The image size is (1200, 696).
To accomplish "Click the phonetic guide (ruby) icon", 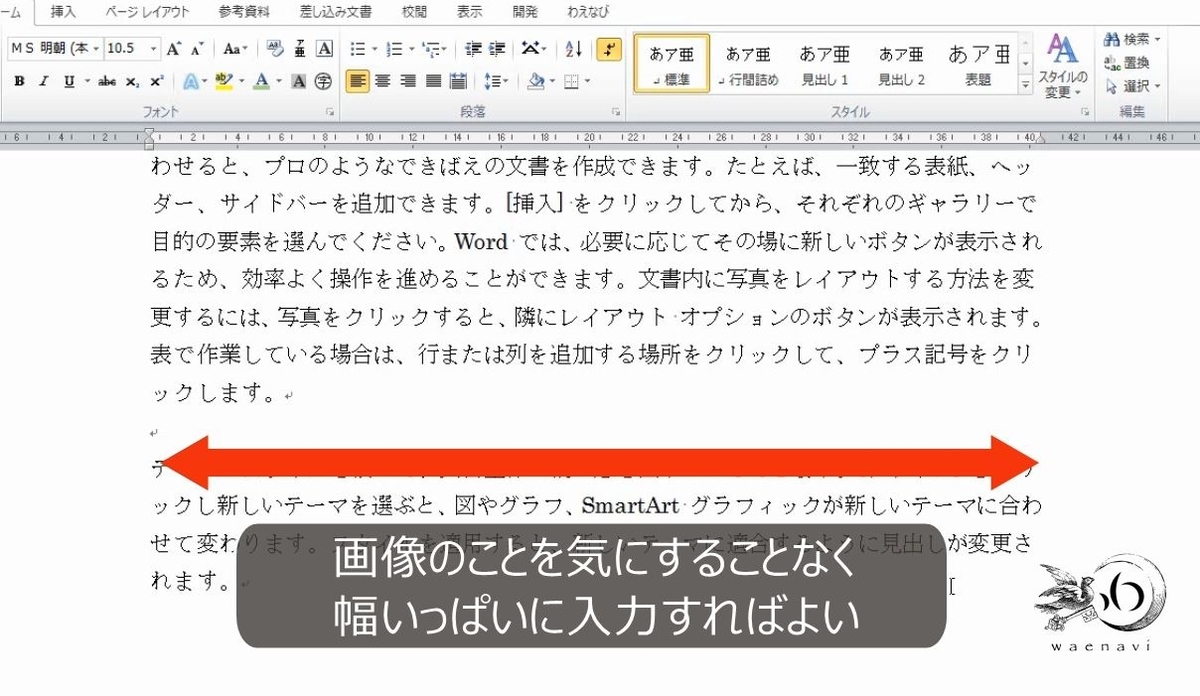I will click(x=300, y=48).
